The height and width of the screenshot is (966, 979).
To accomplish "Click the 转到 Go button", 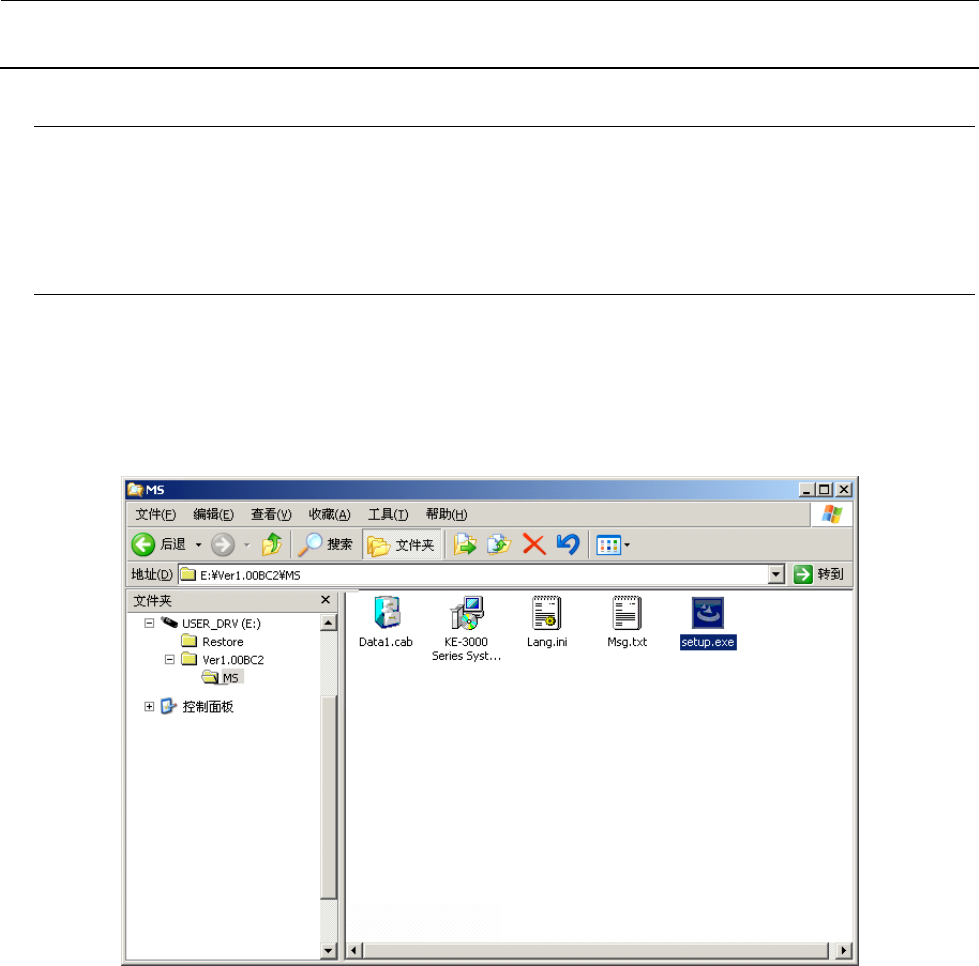I will point(819,574).
